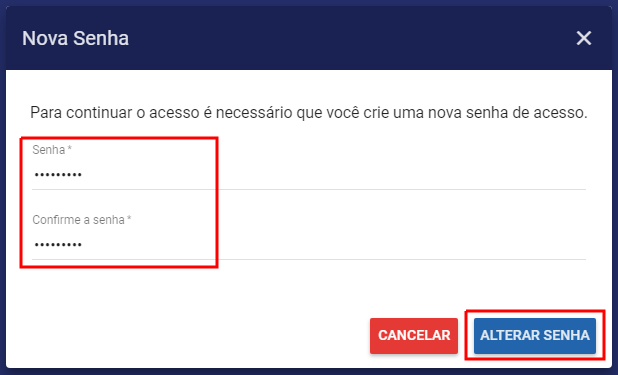The width and height of the screenshot is (618, 375).
Task: Click the asterisk next to Senha label
Action: click(69, 148)
